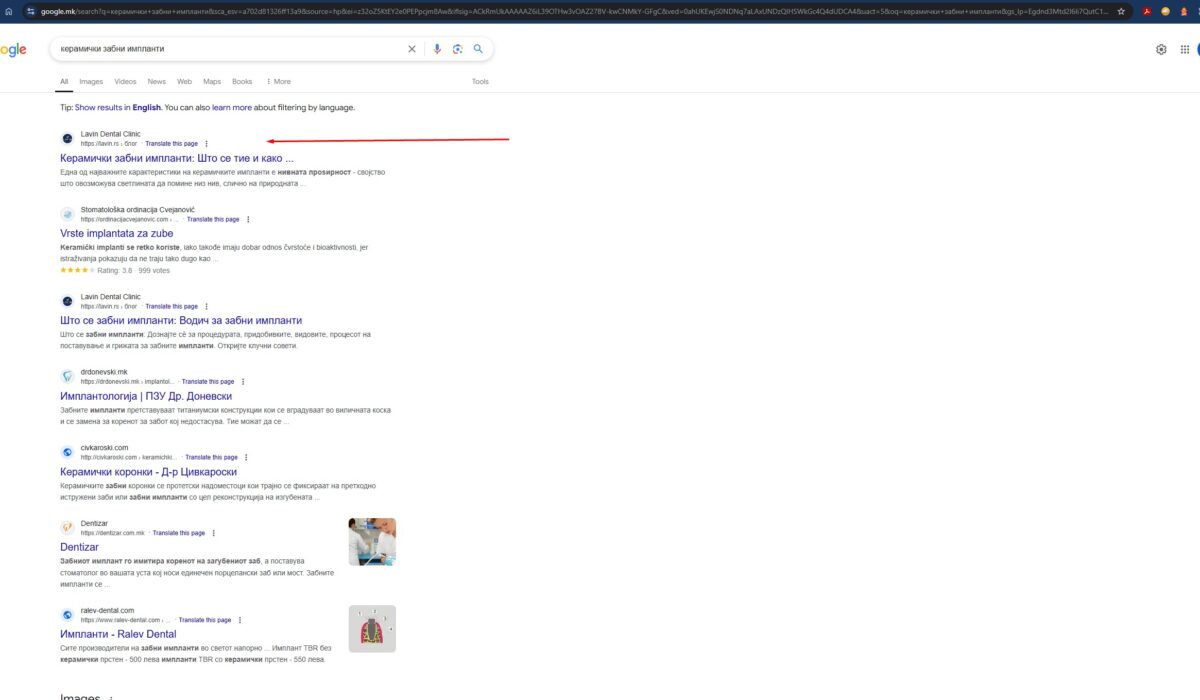This screenshot has width=1200, height=700.
Task: Click inside the Google search input field
Action: pyautogui.click(x=230, y=49)
